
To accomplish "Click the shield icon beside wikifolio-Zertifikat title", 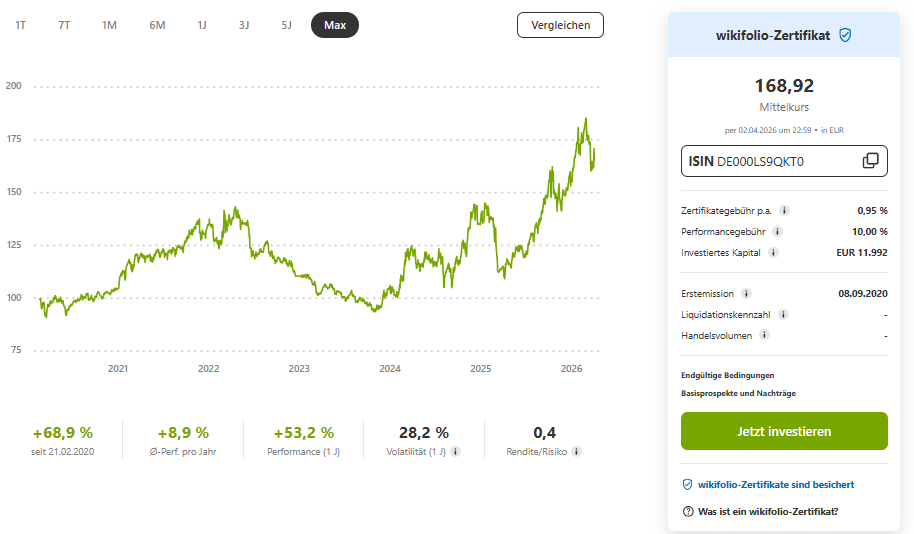I will click(845, 35).
